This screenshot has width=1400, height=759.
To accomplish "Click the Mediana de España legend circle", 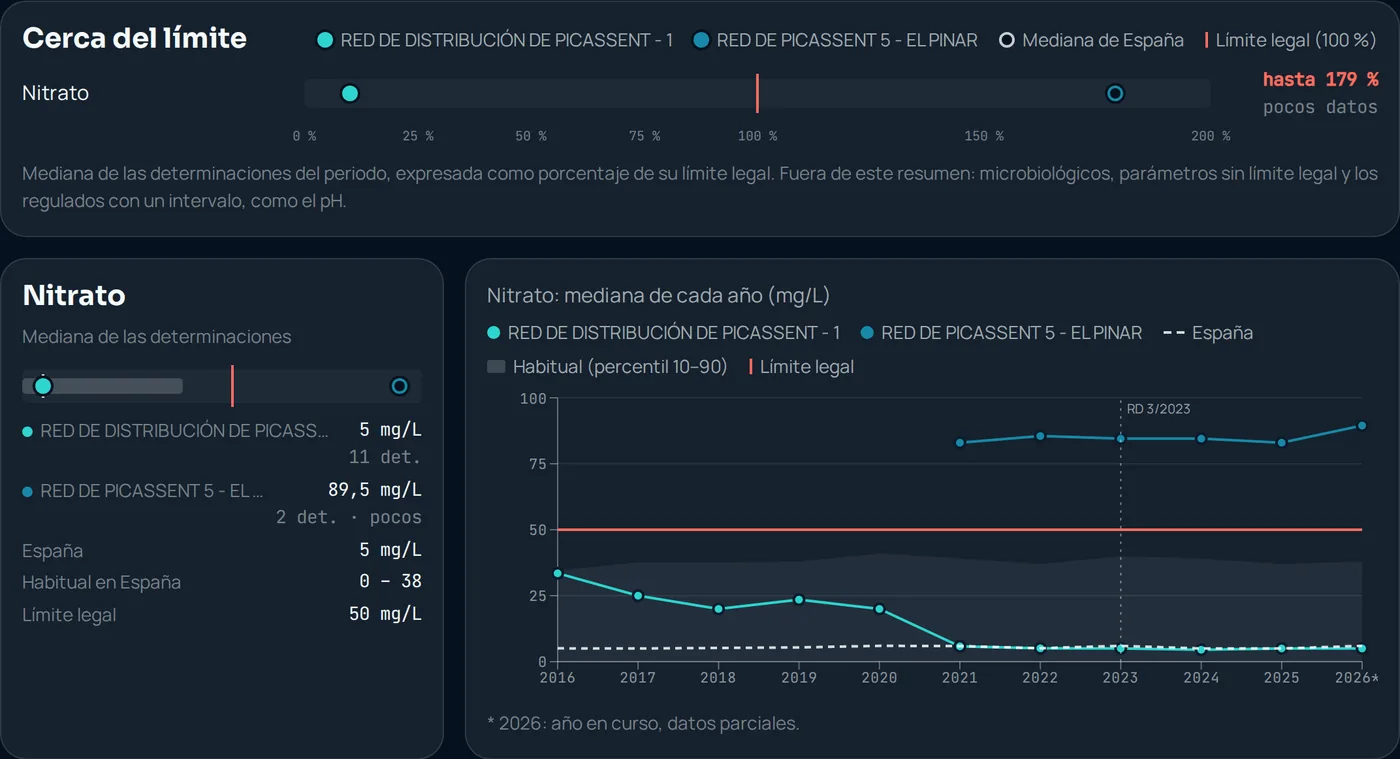I will (1007, 40).
